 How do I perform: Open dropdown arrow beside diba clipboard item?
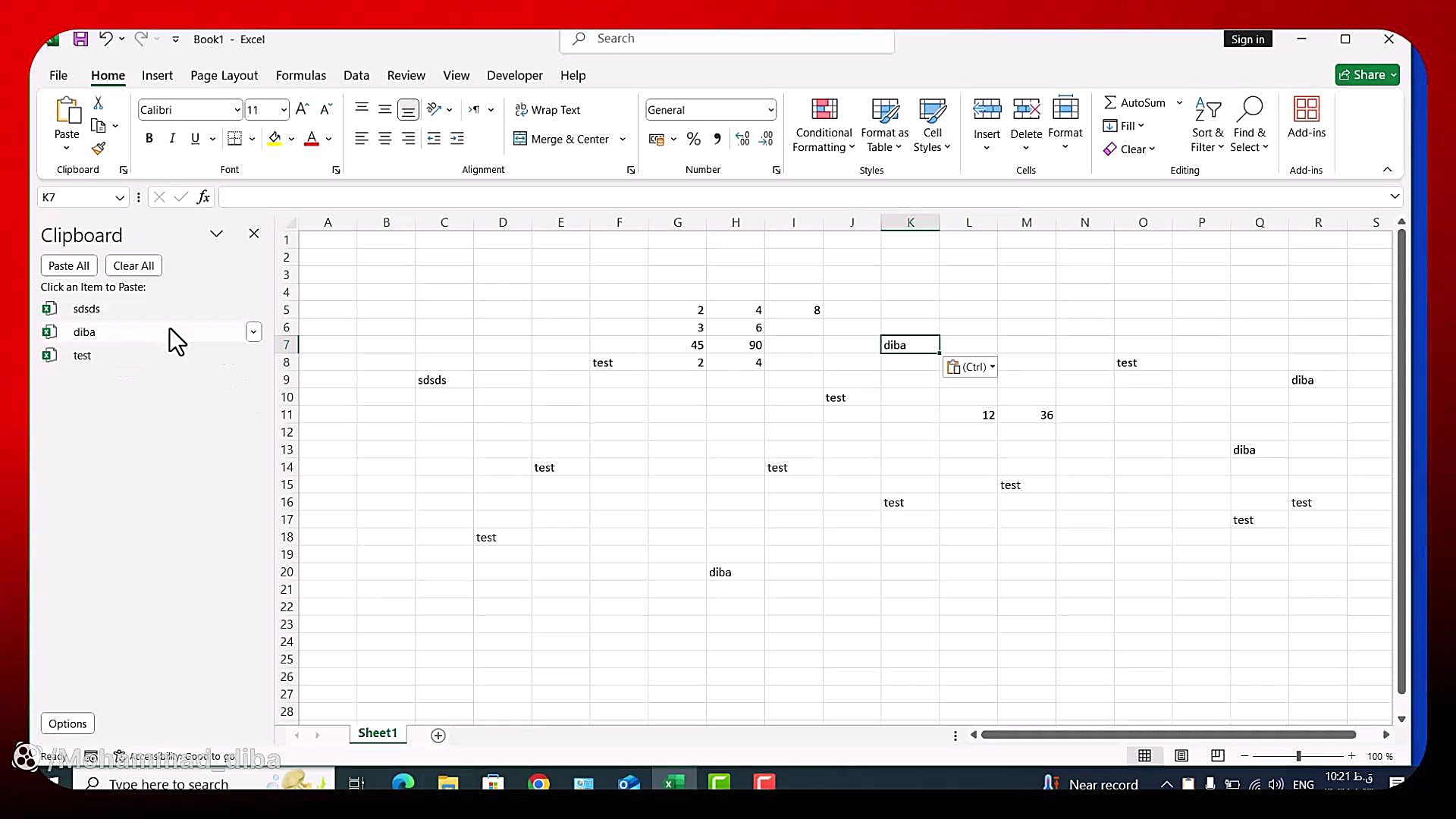click(x=253, y=332)
